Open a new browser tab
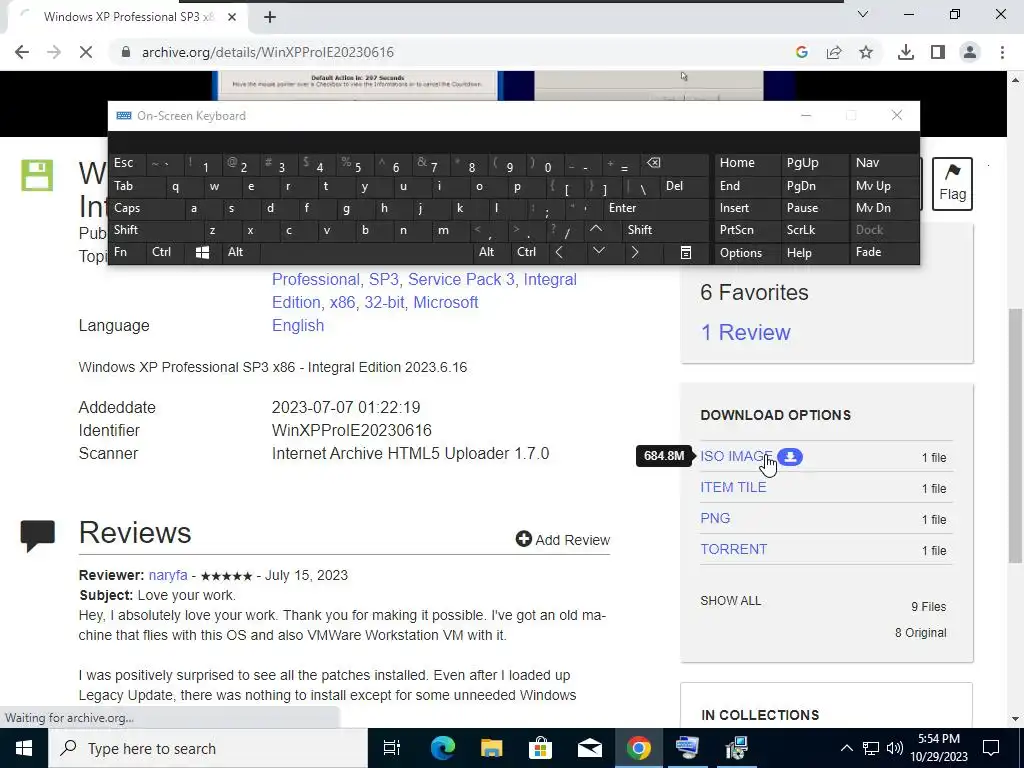This screenshot has width=1024, height=768. (270, 17)
